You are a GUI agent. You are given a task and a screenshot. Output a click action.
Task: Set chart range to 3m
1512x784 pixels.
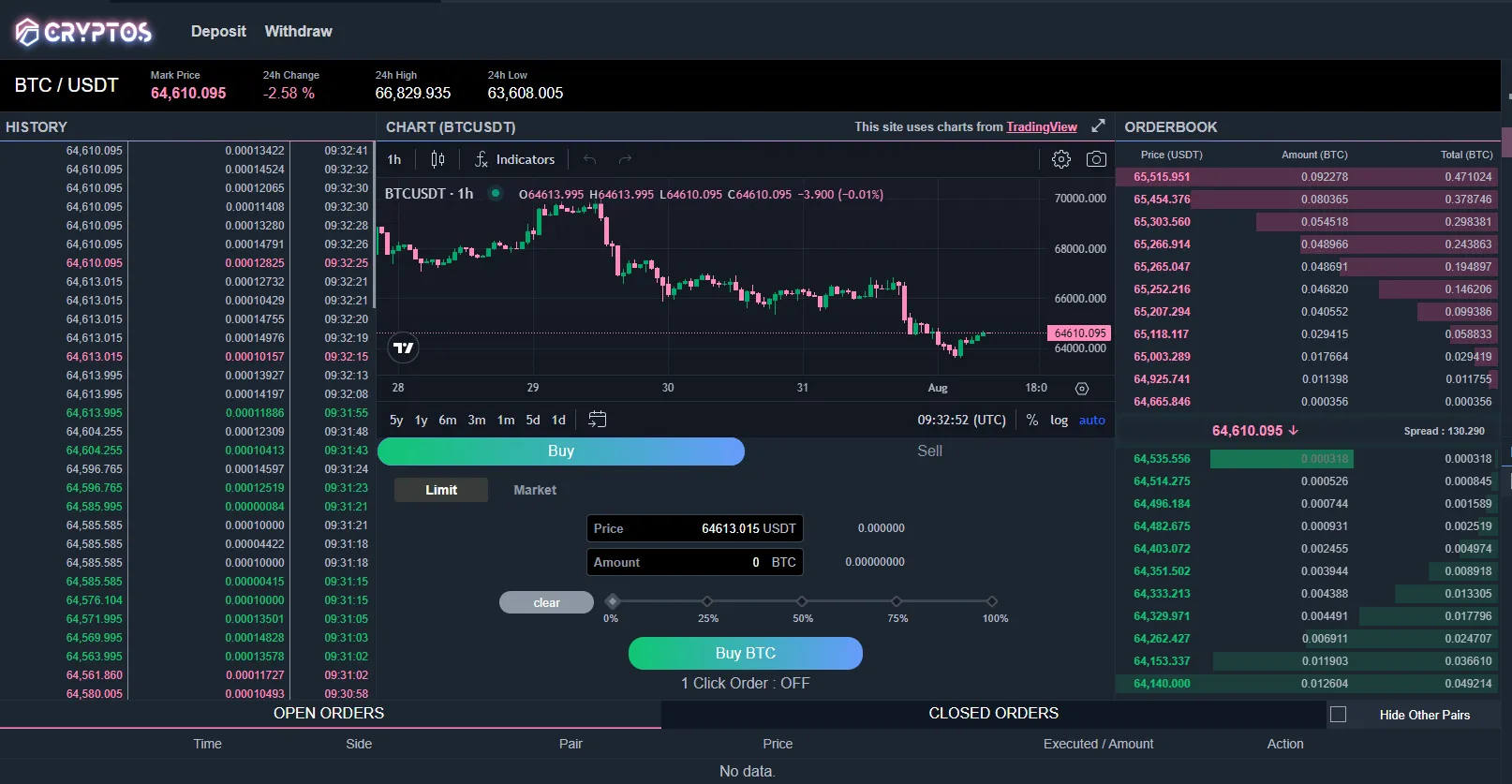pyautogui.click(x=477, y=420)
